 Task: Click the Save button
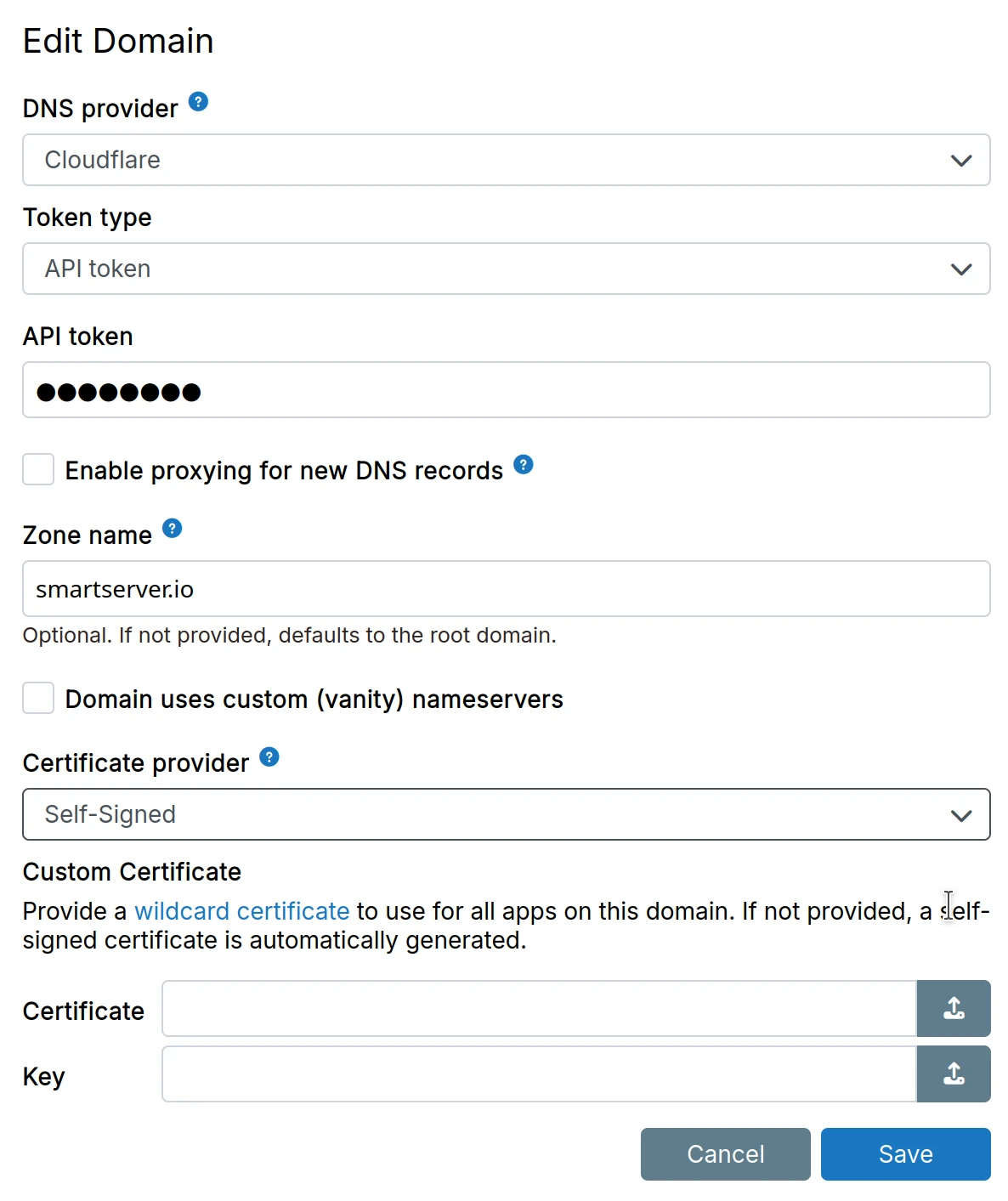[x=905, y=1153]
